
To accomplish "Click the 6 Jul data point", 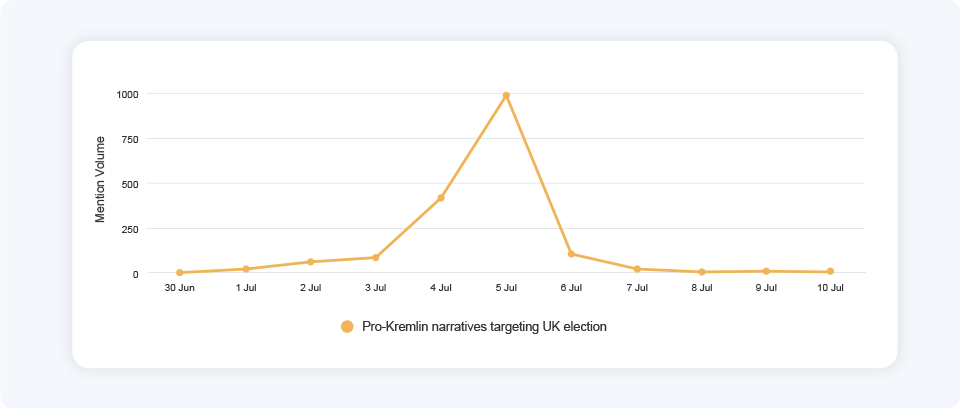I will 571,254.
